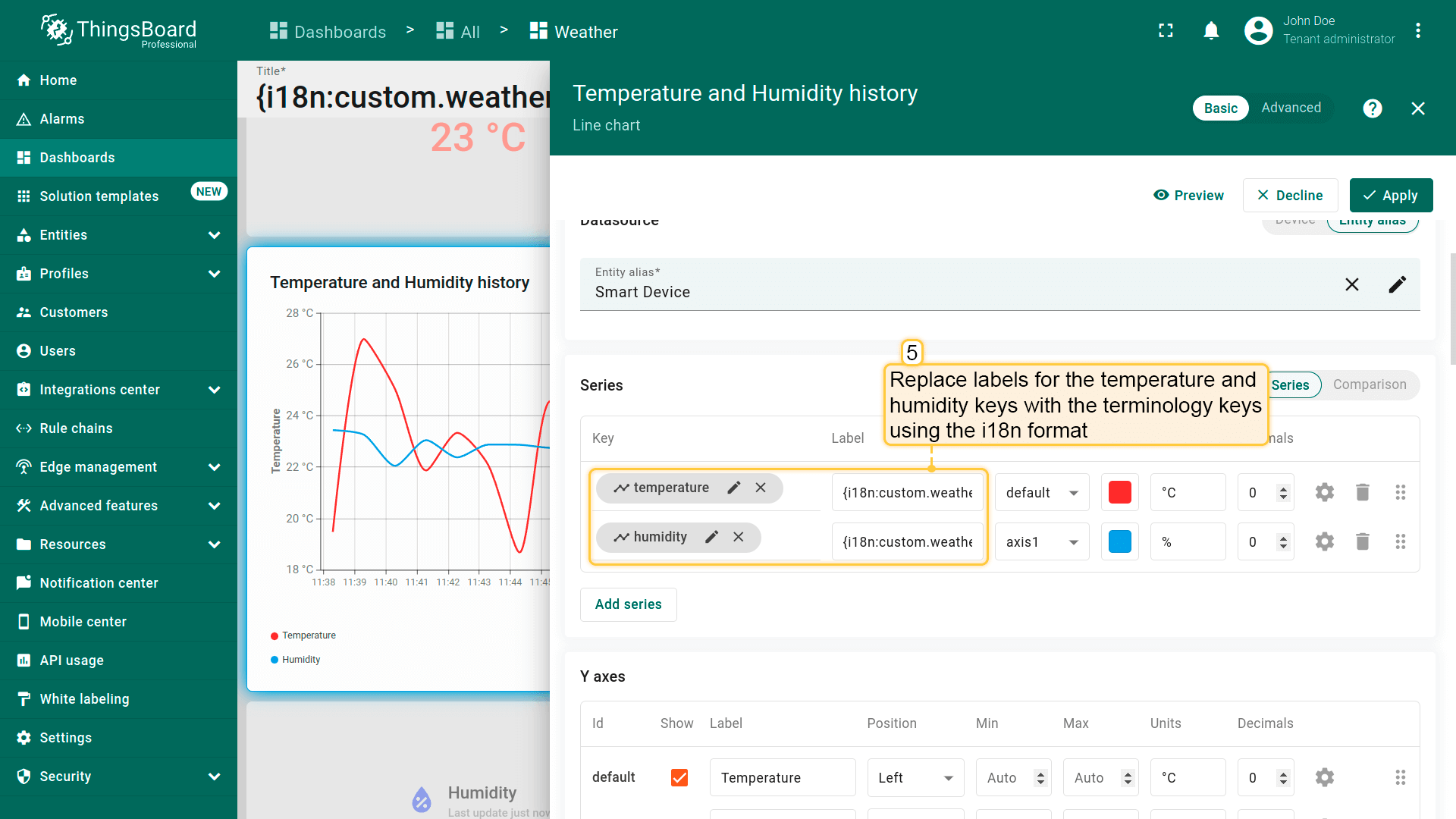The image size is (1456, 819).
Task: Toggle fullscreen mode icon
Action: click(x=1166, y=31)
